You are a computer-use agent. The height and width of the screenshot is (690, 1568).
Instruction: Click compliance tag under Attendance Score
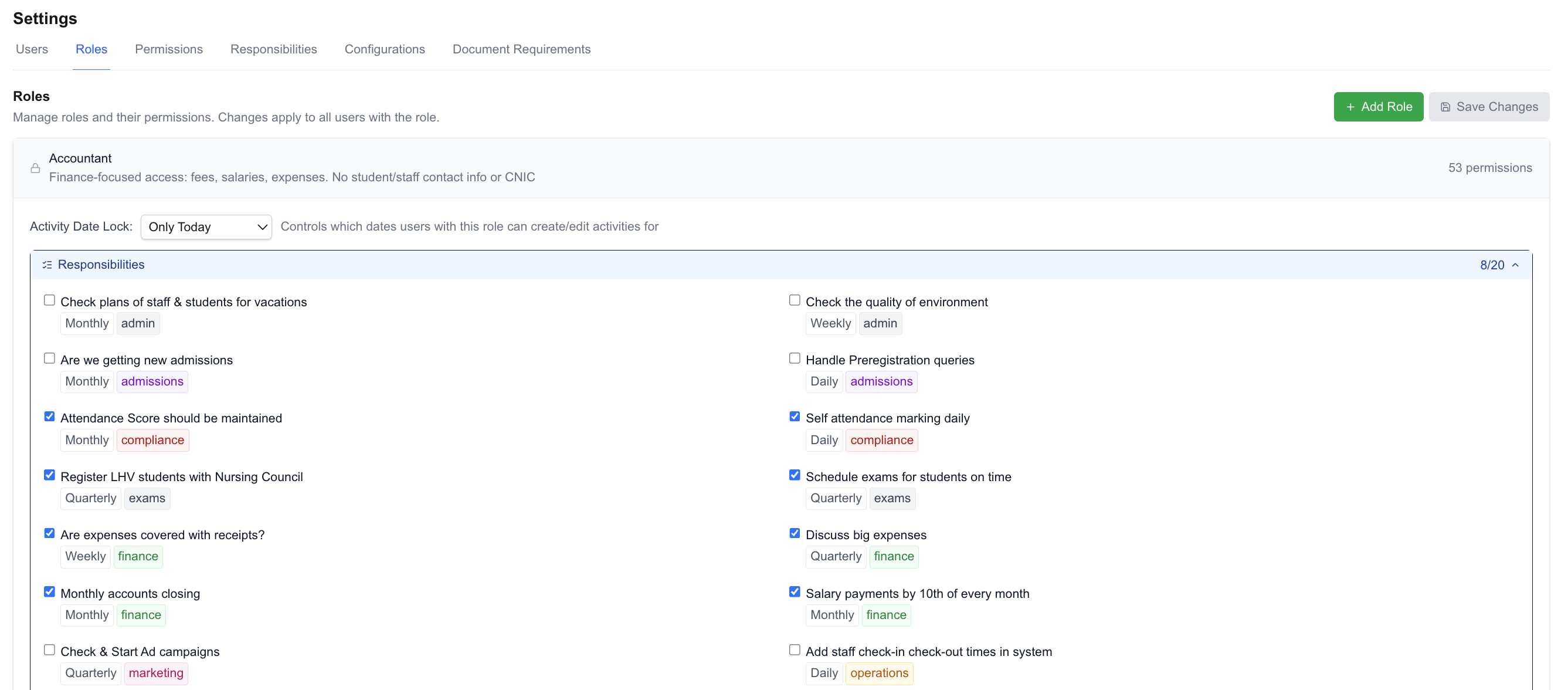click(152, 440)
